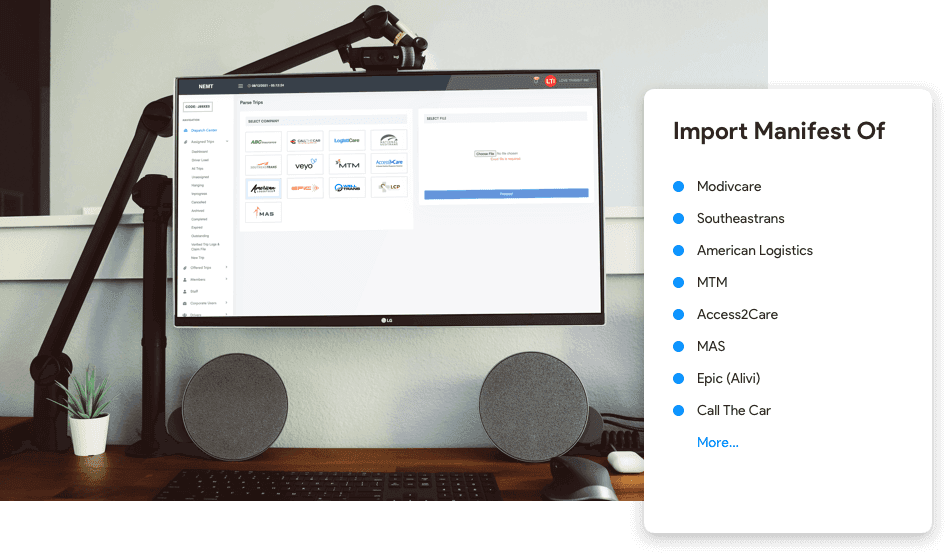Viewport: 948px width, 554px height.
Task: Open Unassigned trips in the sidebar
Action: [200, 177]
